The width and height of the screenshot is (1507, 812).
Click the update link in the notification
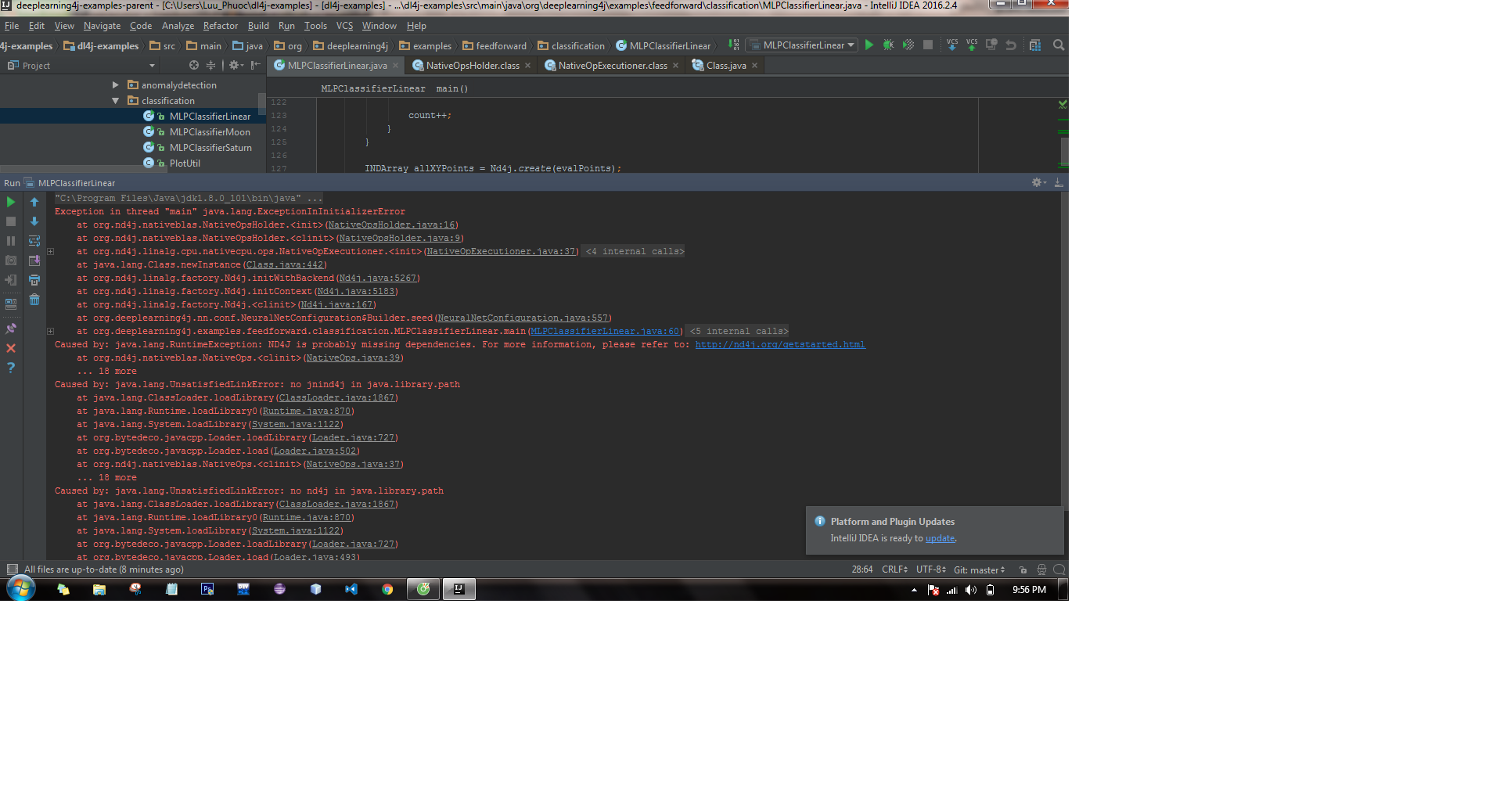(x=940, y=538)
